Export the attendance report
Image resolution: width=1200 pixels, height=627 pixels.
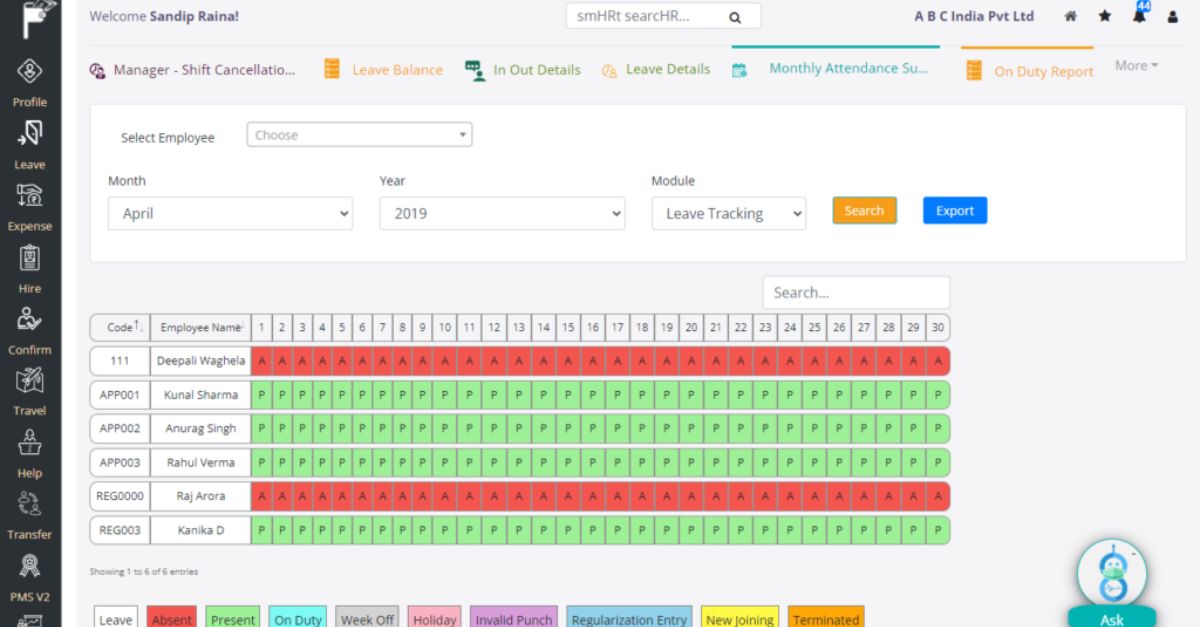click(x=954, y=210)
